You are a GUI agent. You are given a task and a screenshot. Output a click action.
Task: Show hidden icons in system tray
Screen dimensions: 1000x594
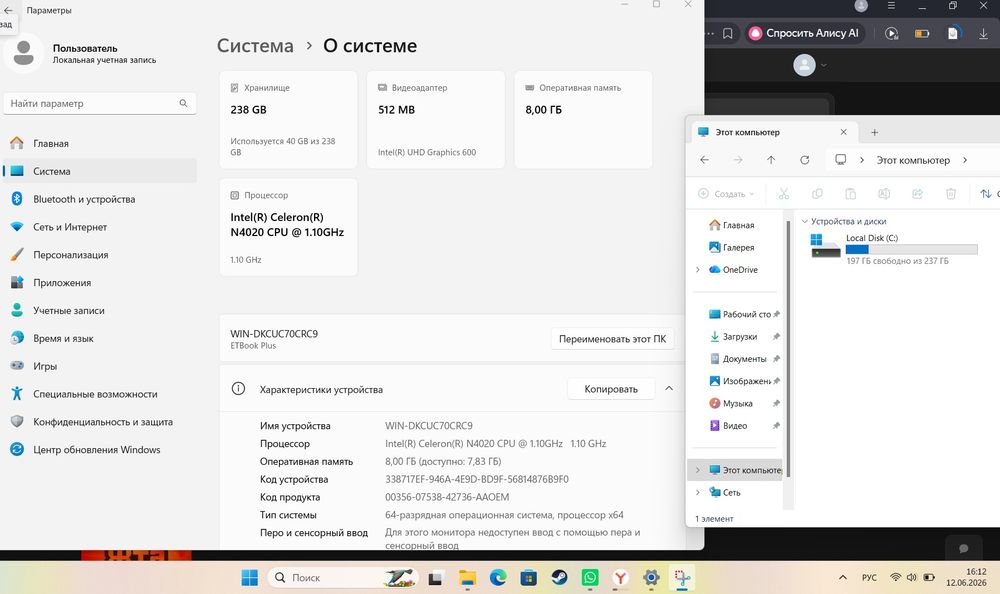[843, 577]
